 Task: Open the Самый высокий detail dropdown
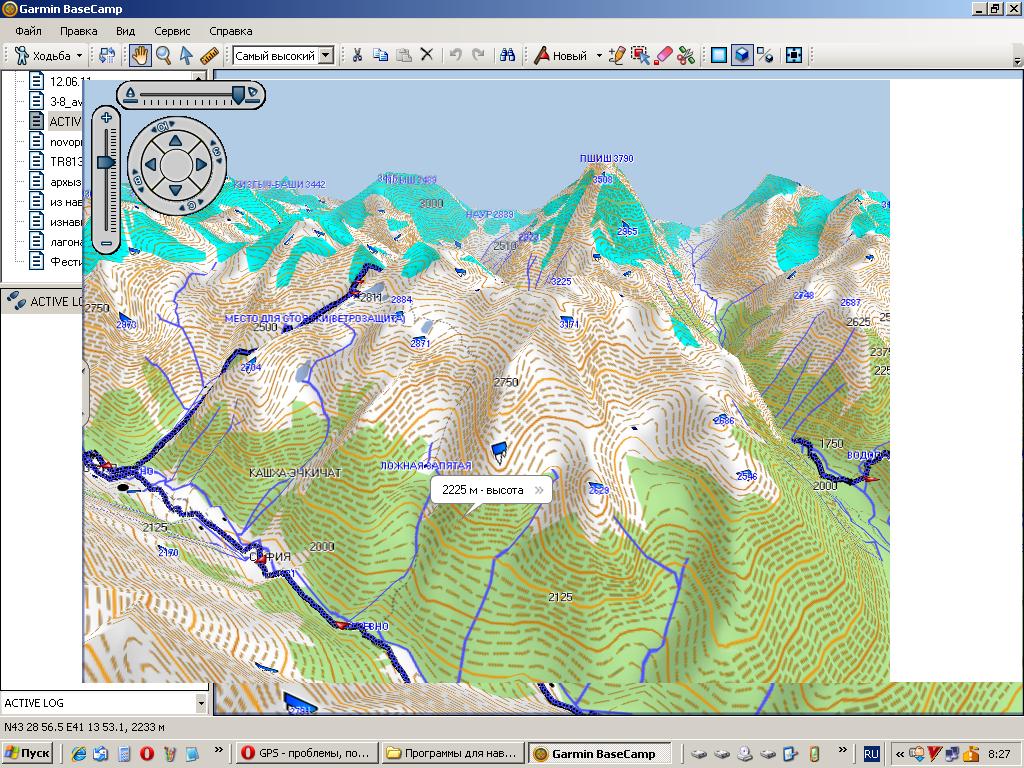coord(325,56)
